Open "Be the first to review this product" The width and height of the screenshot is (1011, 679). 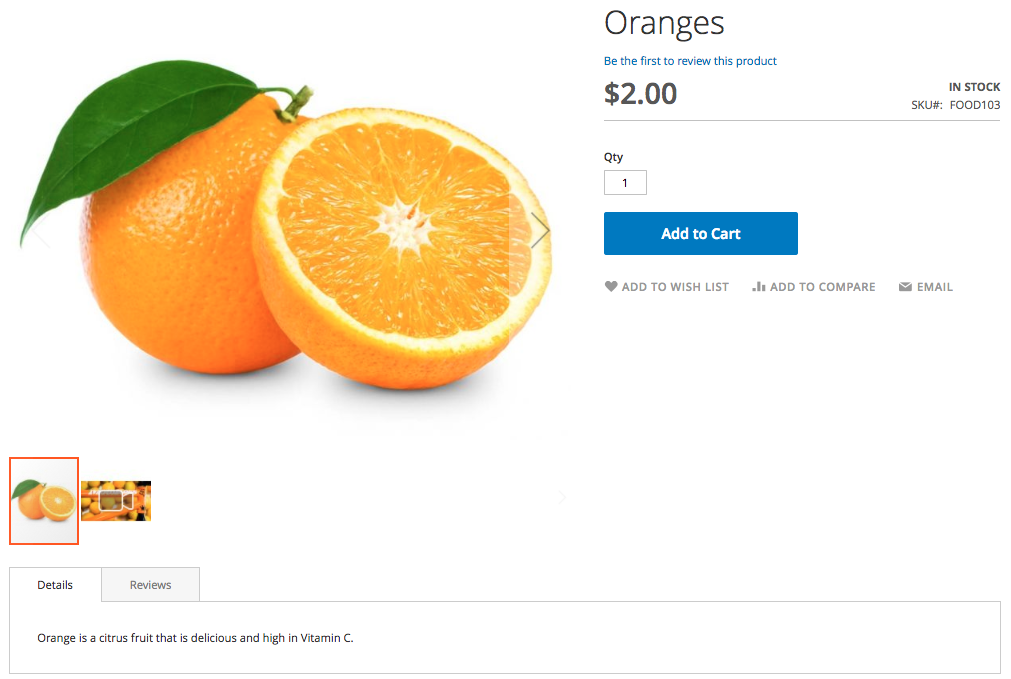[x=690, y=61]
